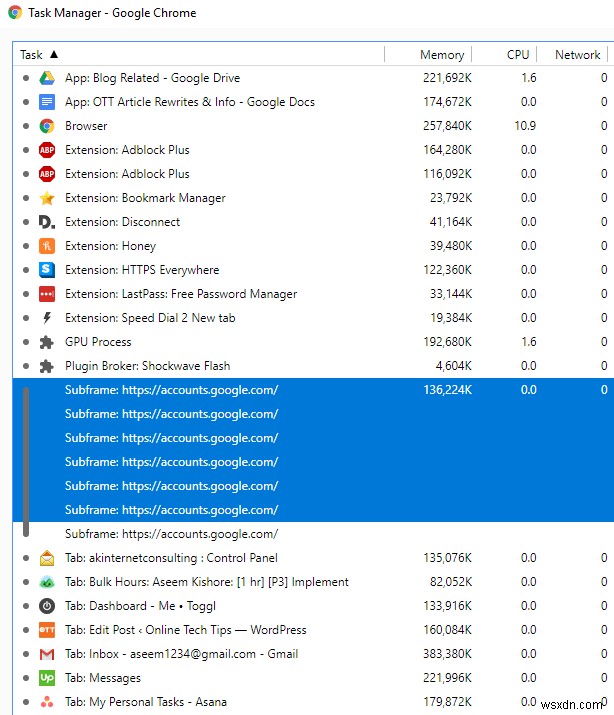
Task: Select Tab: Bulk Hours: Aseem Kishore row
Action: [x=313, y=582]
